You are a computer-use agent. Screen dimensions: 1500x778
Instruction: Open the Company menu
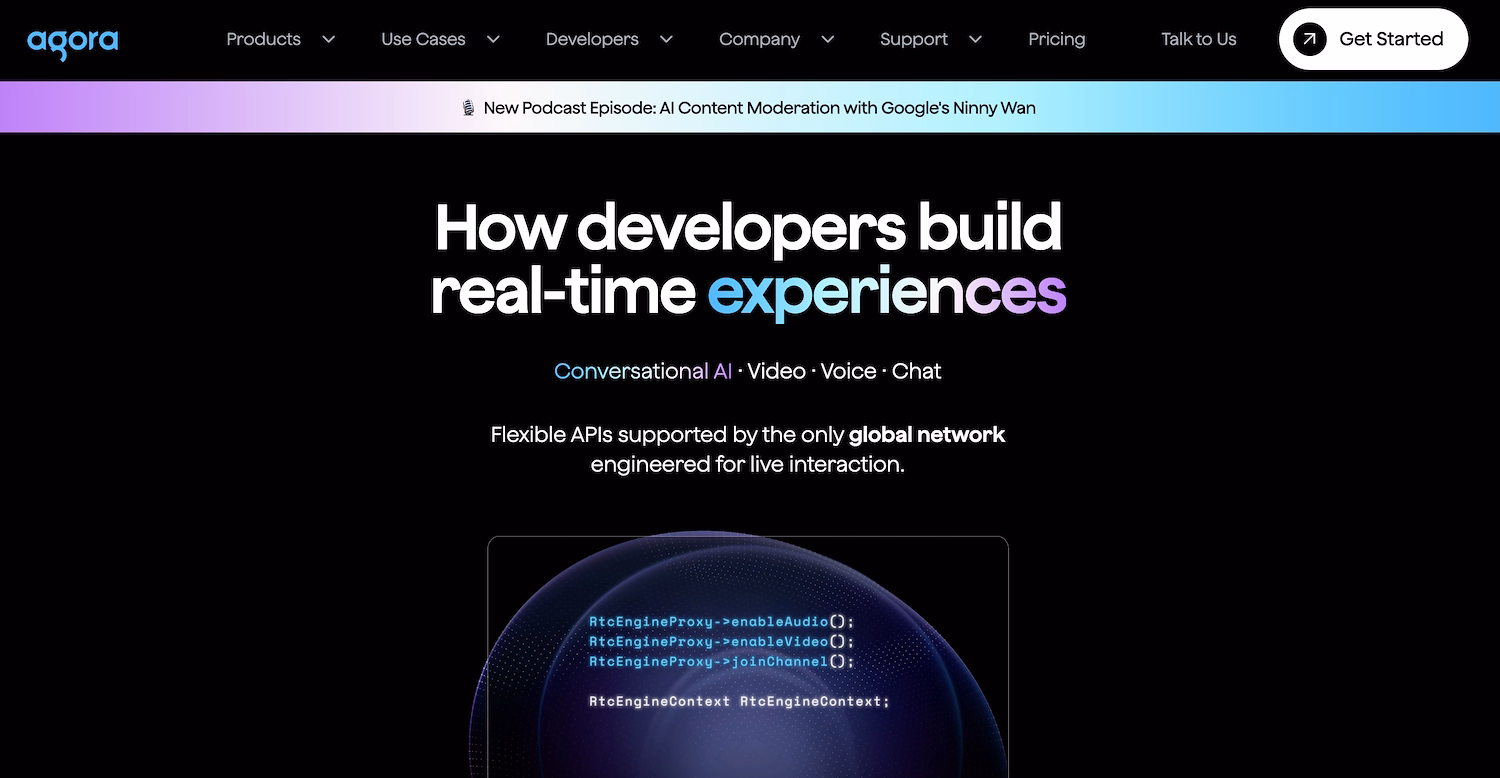click(x=759, y=39)
